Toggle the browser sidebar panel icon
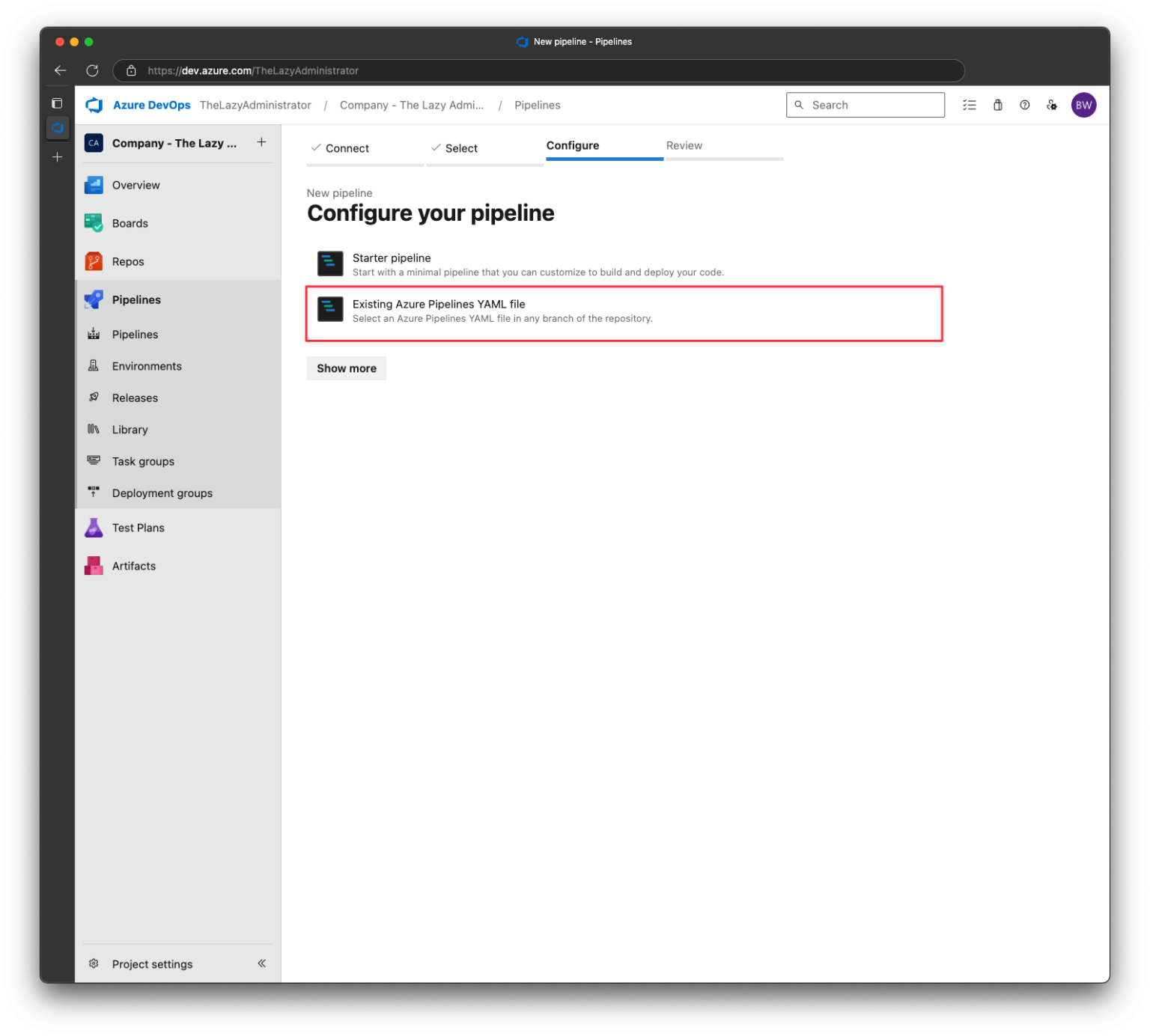The height and width of the screenshot is (1036, 1150). click(x=58, y=103)
